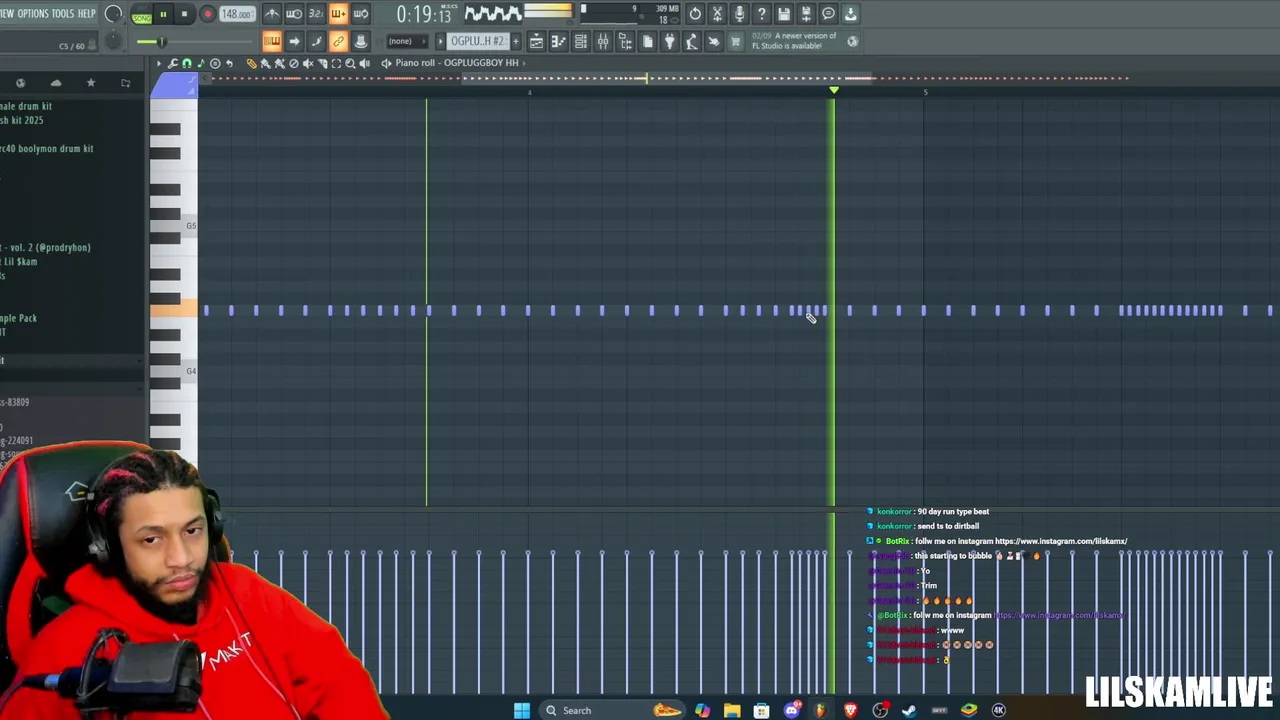1280x720 pixels.
Task: Click the touch controller hand icon
Action: pyautogui.click(x=713, y=41)
